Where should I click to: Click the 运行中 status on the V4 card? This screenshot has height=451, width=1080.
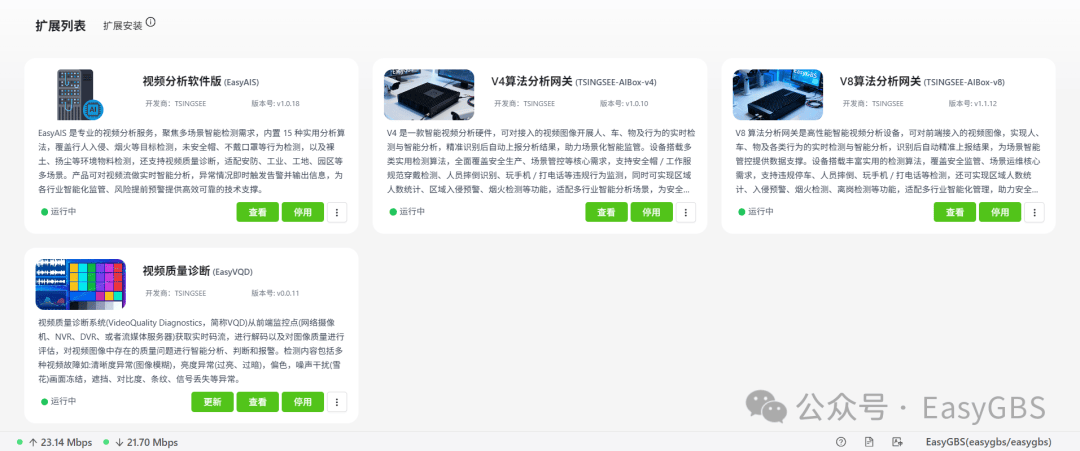point(407,211)
